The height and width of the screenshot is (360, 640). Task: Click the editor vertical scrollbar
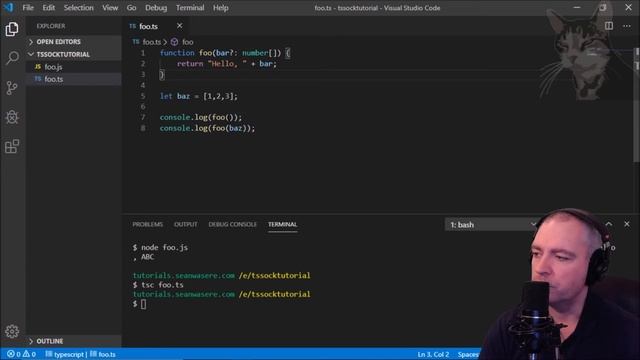pos(637,106)
